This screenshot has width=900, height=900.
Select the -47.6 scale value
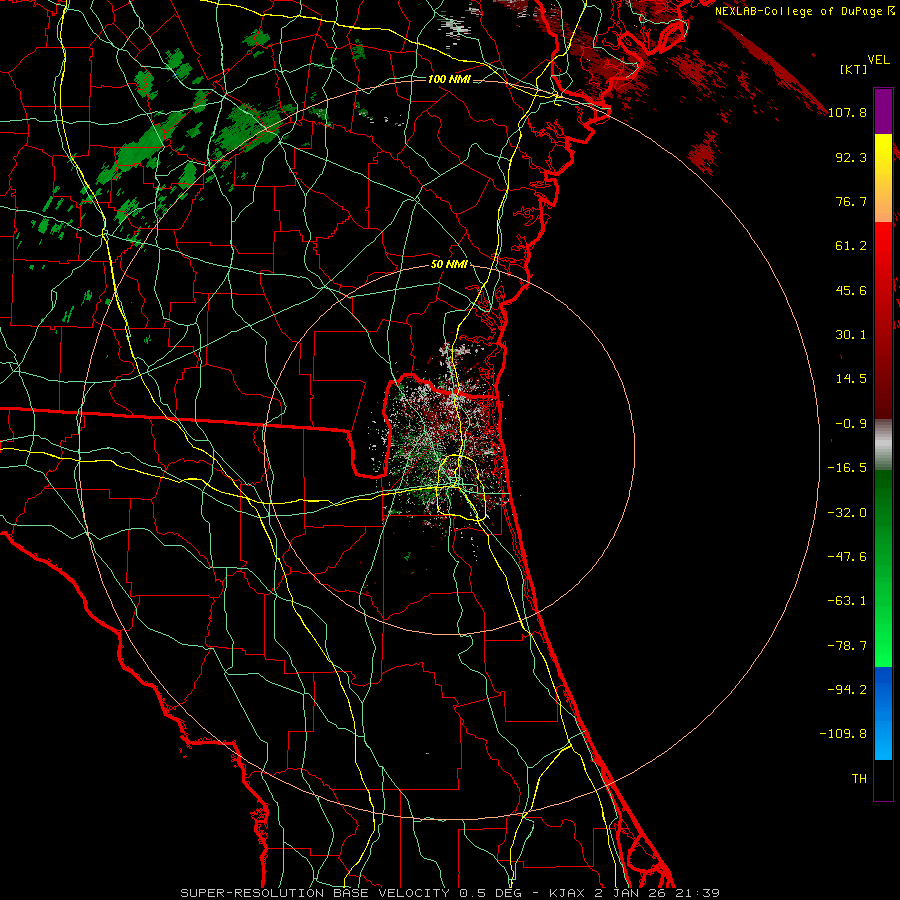[x=847, y=557]
